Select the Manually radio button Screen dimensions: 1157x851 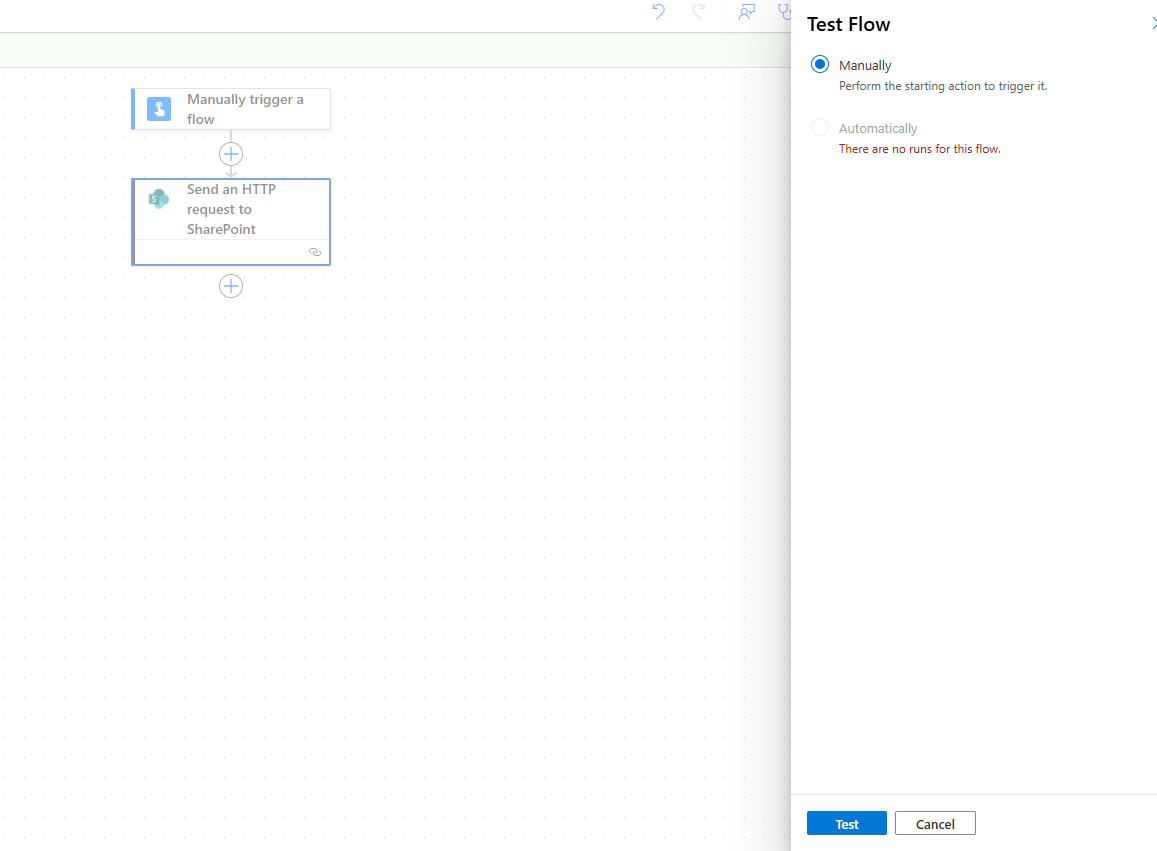point(820,65)
